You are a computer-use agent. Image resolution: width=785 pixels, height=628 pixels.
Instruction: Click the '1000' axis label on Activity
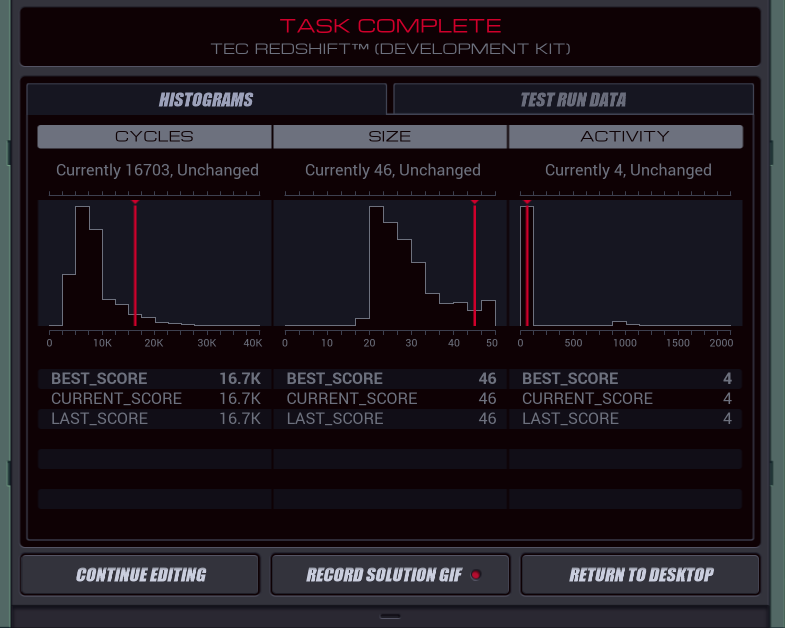click(x=625, y=343)
